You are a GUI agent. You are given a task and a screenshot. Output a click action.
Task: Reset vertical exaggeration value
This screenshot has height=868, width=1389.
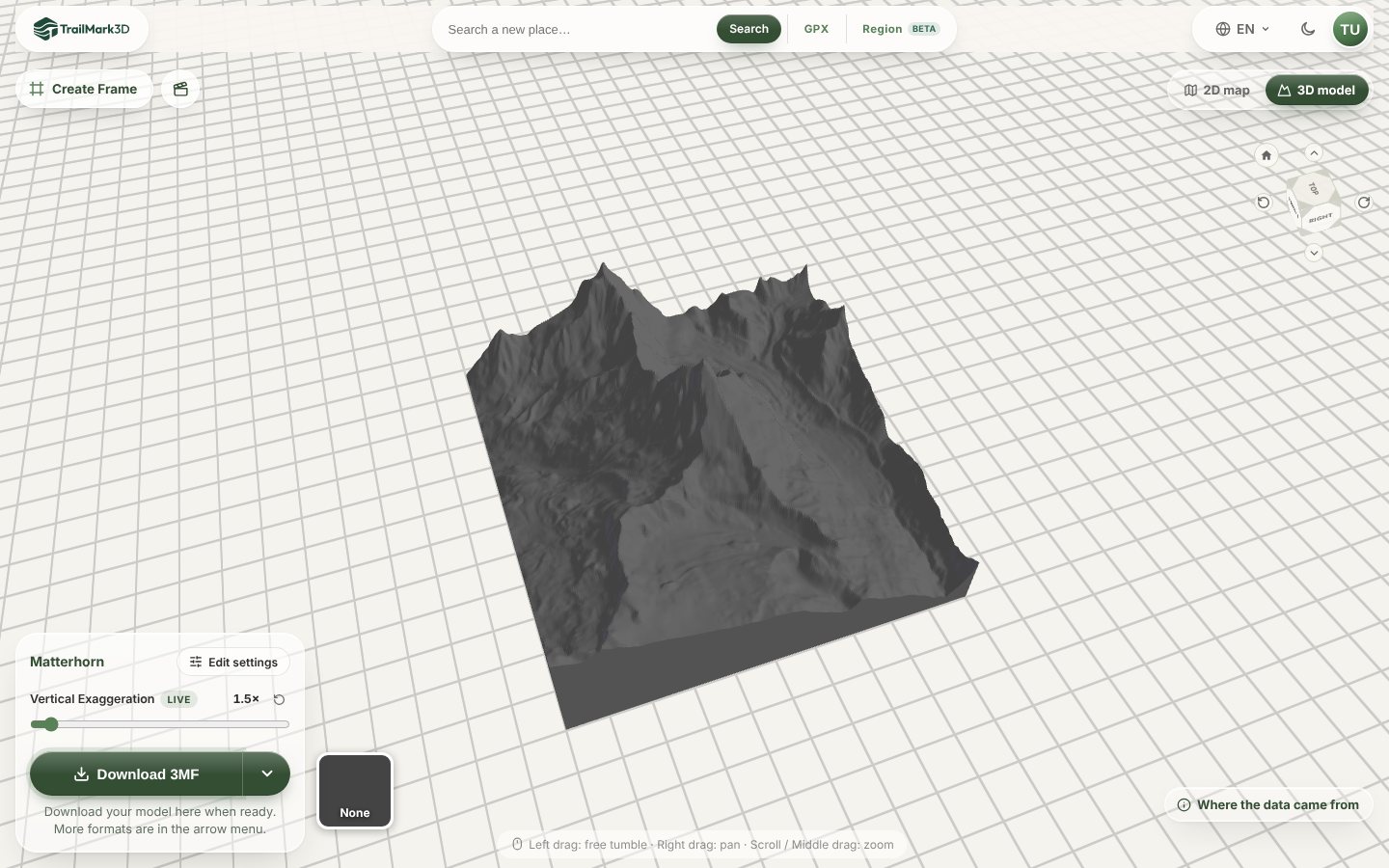click(x=279, y=699)
